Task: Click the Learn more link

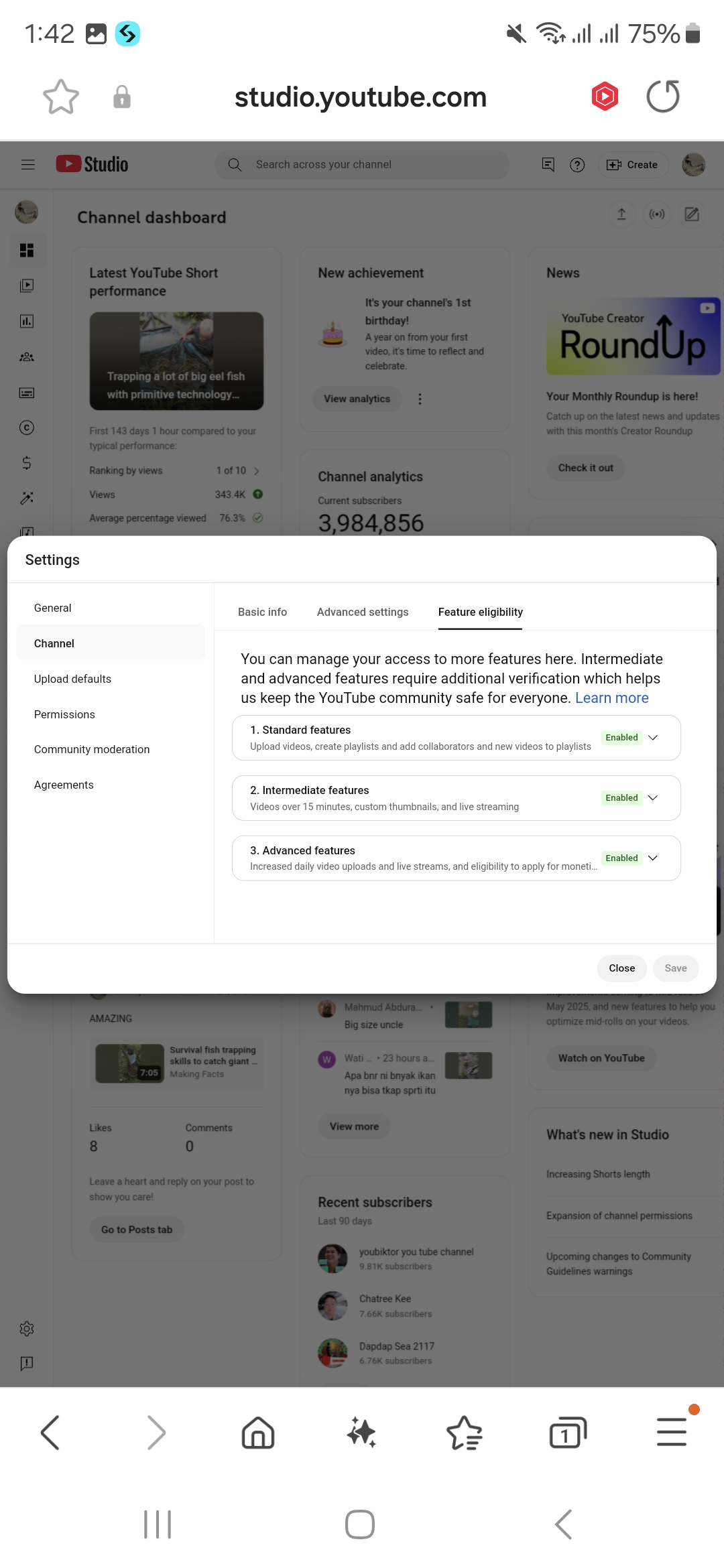Action: 612,698
